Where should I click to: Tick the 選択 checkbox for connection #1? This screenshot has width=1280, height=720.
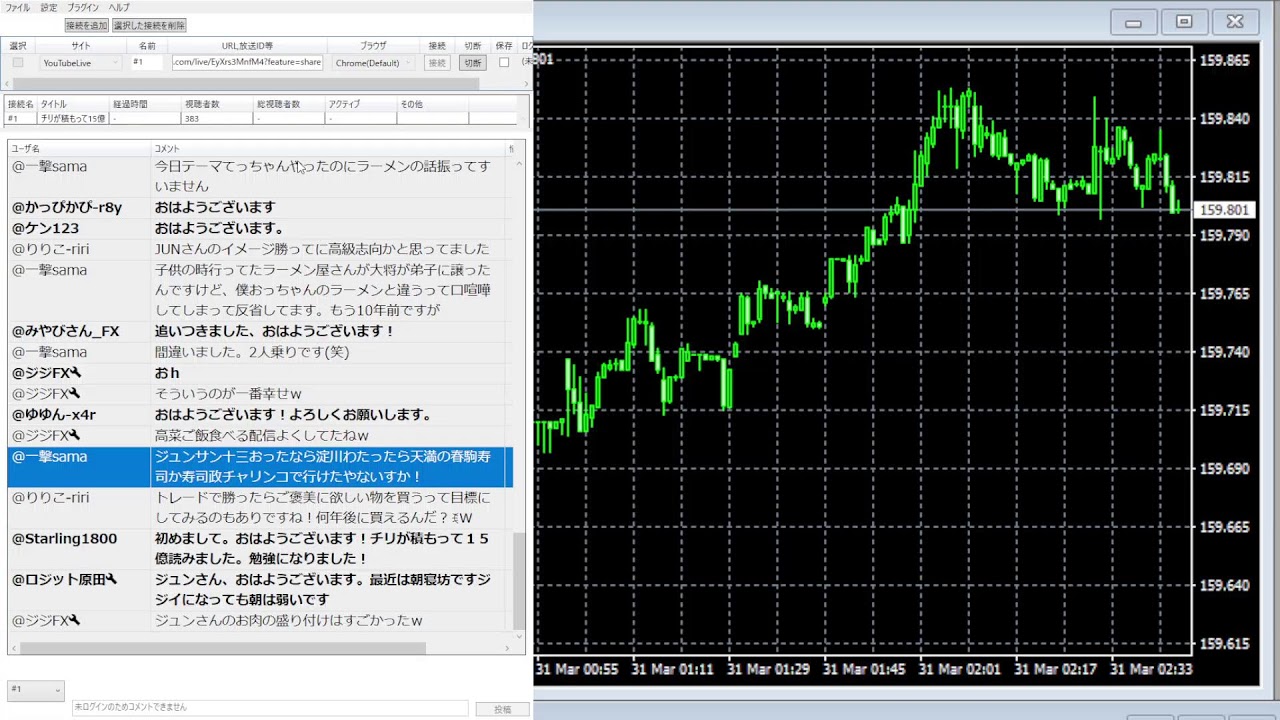tap(17, 62)
